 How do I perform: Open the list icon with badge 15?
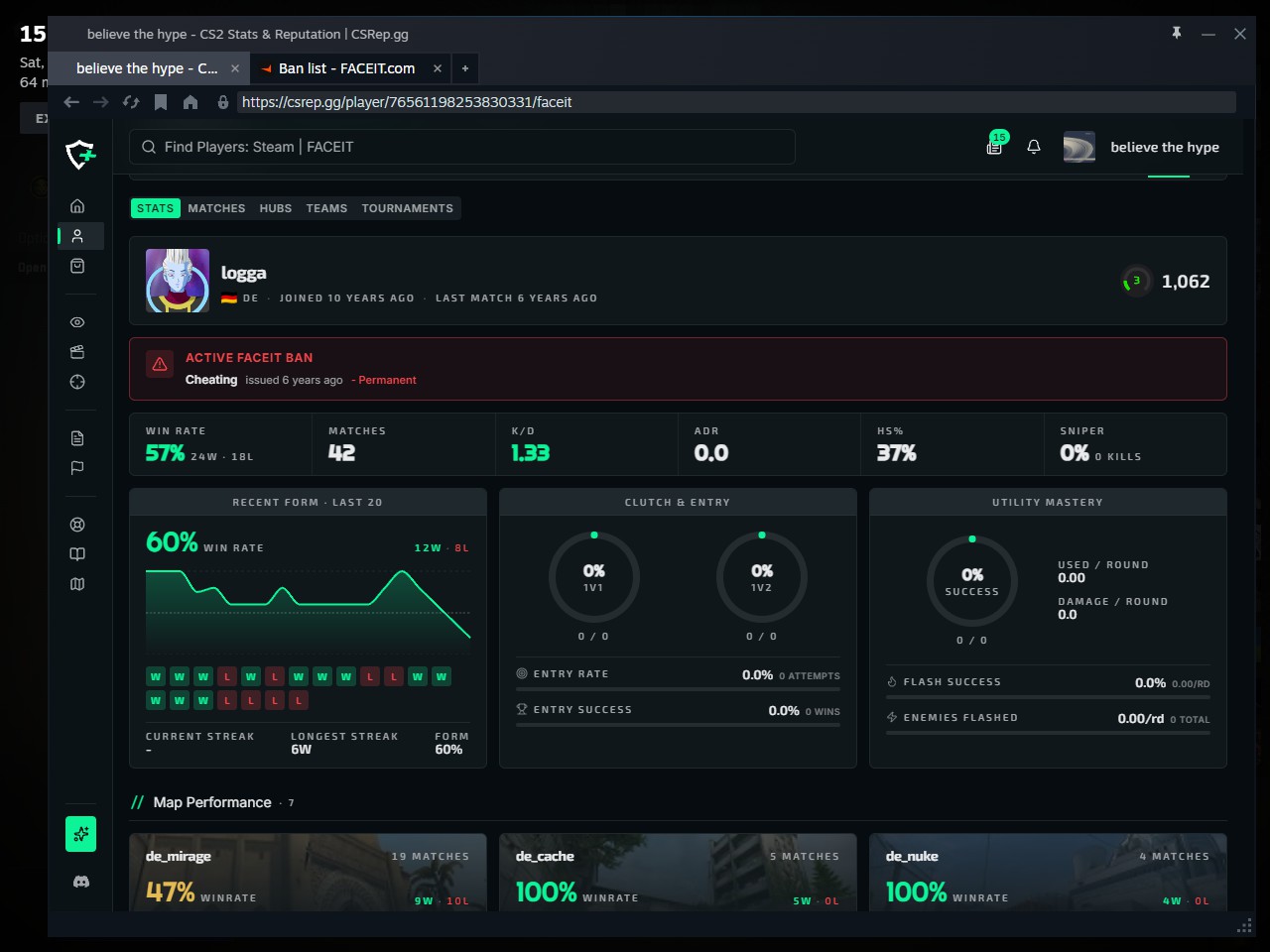click(994, 147)
